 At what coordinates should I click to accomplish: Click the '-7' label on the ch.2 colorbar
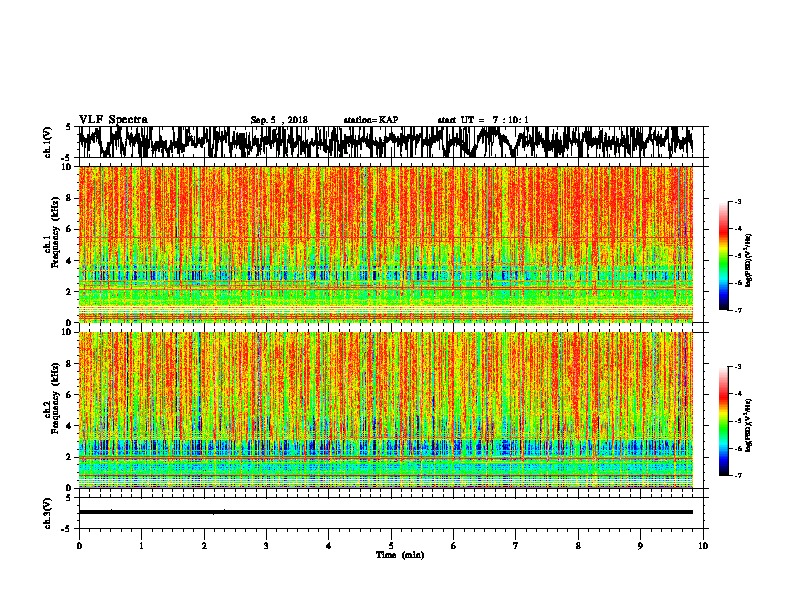[x=737, y=476]
